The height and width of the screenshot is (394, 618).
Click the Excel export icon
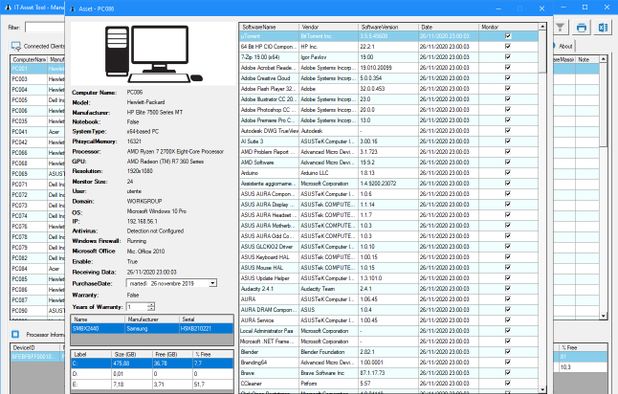point(603,27)
